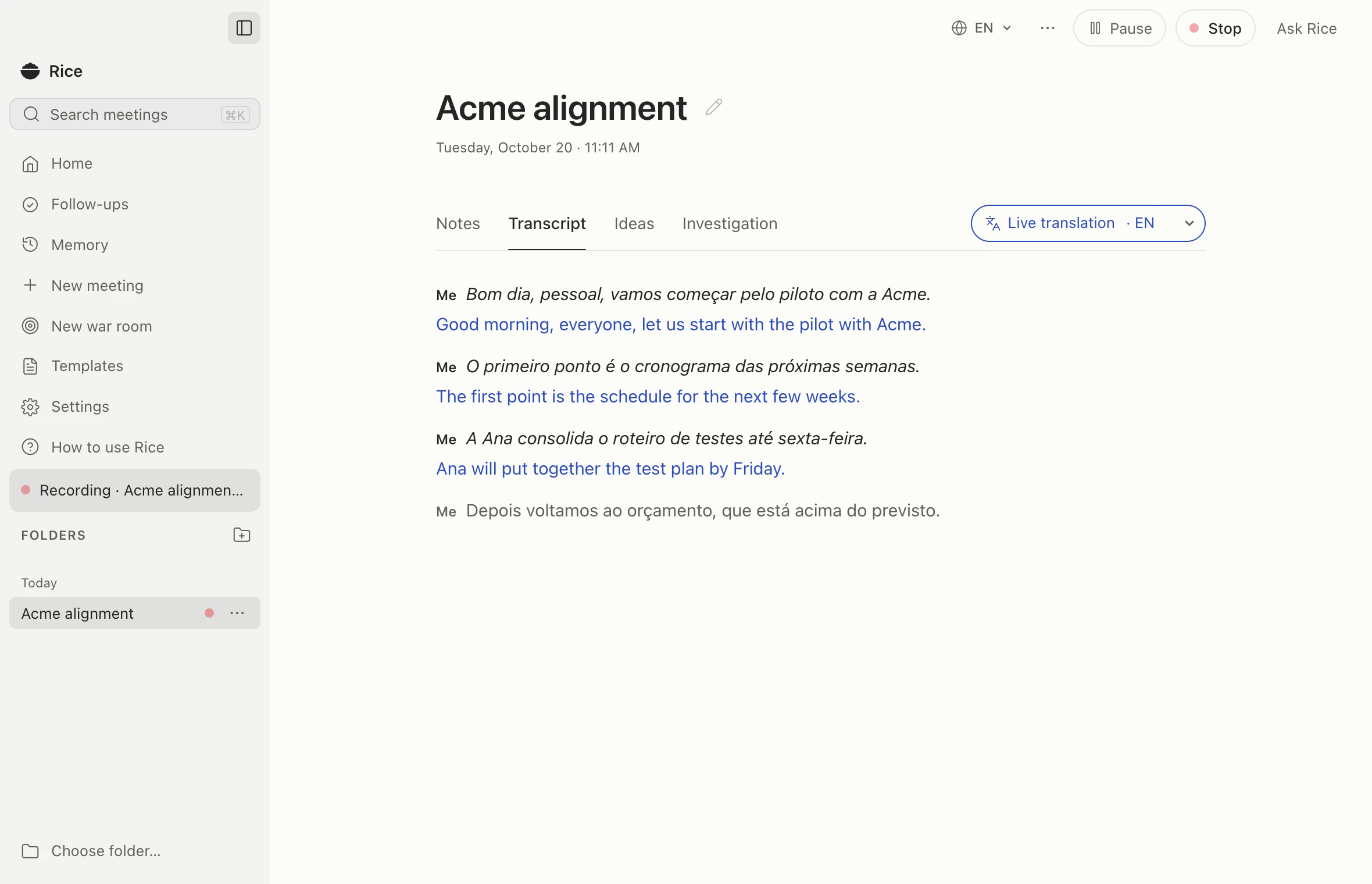Screen dimensions: 1372x884
Task: Click the magnifier icon in search box
Action: 31,114
